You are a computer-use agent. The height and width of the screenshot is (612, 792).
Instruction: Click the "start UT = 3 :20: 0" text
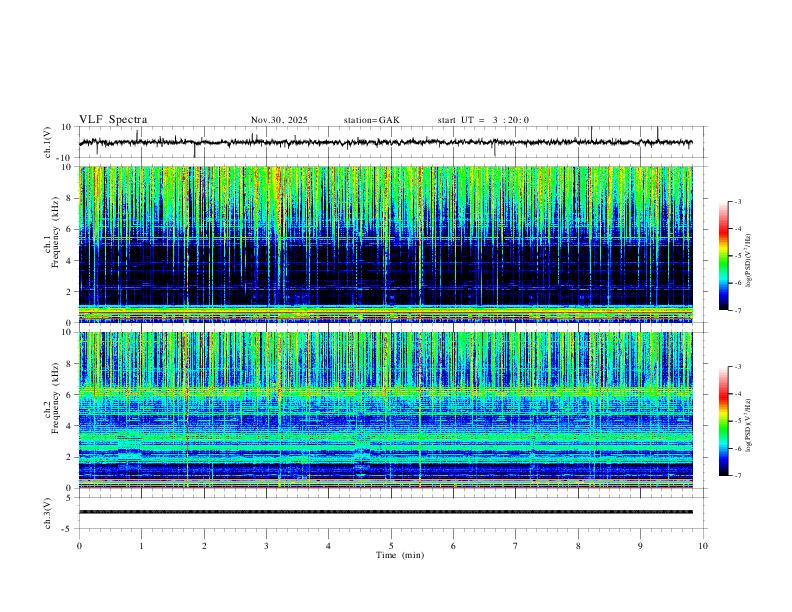(483, 120)
